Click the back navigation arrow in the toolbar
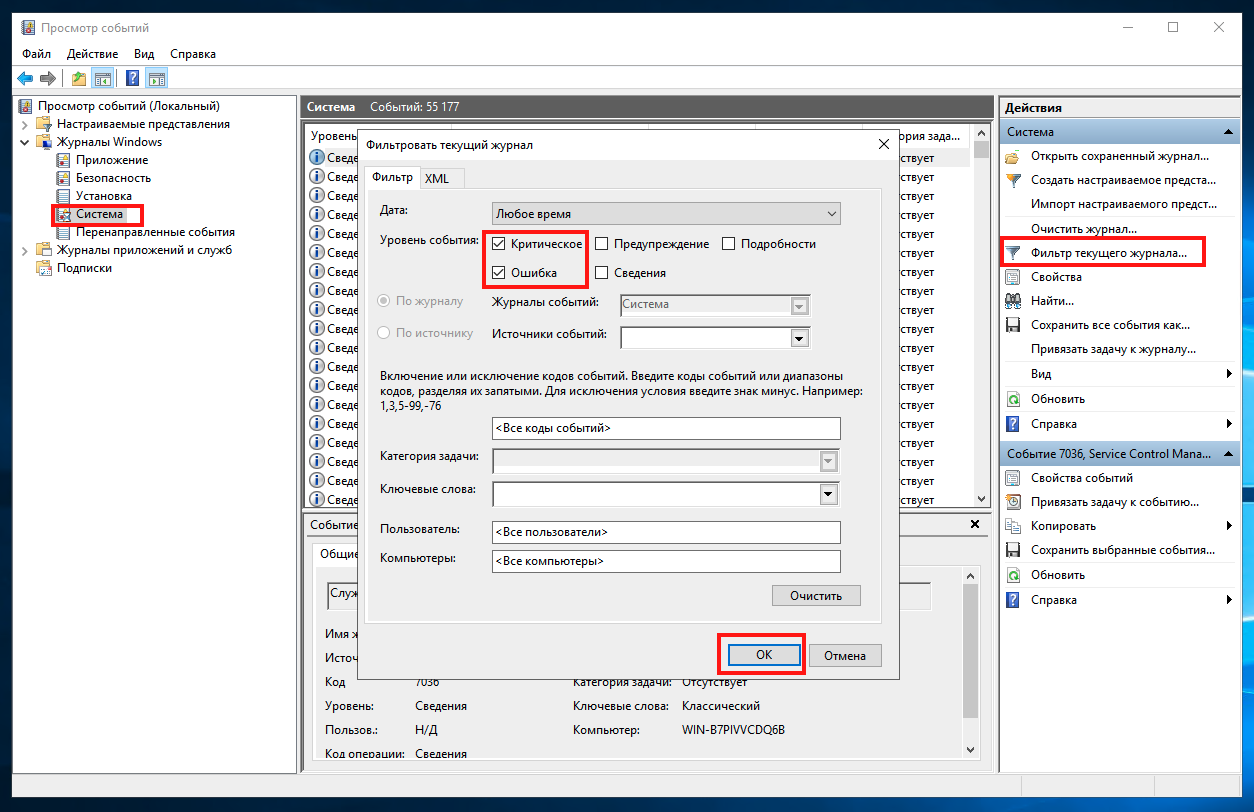This screenshot has height=812, width=1254. point(25,78)
